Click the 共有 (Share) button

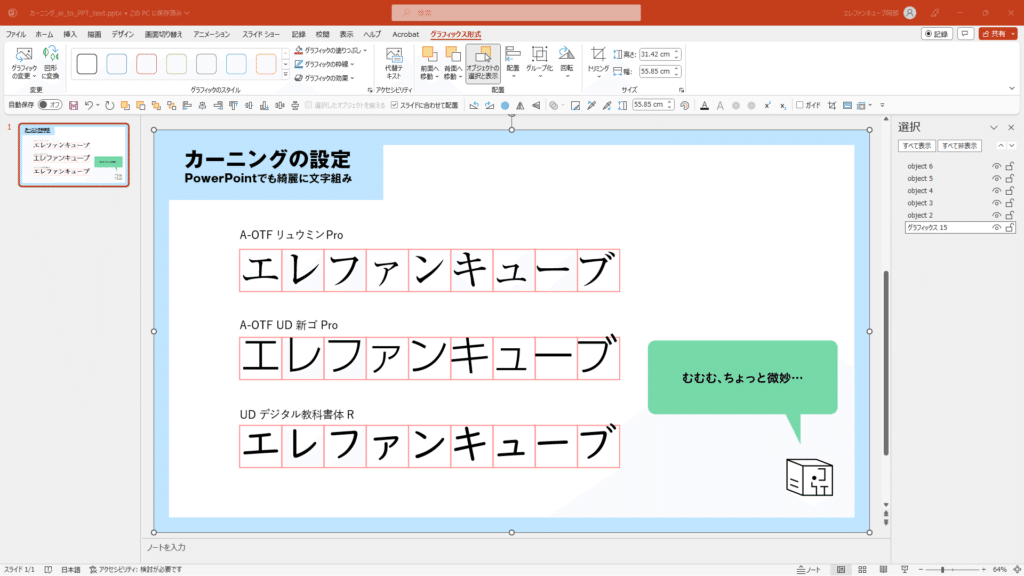click(998, 34)
